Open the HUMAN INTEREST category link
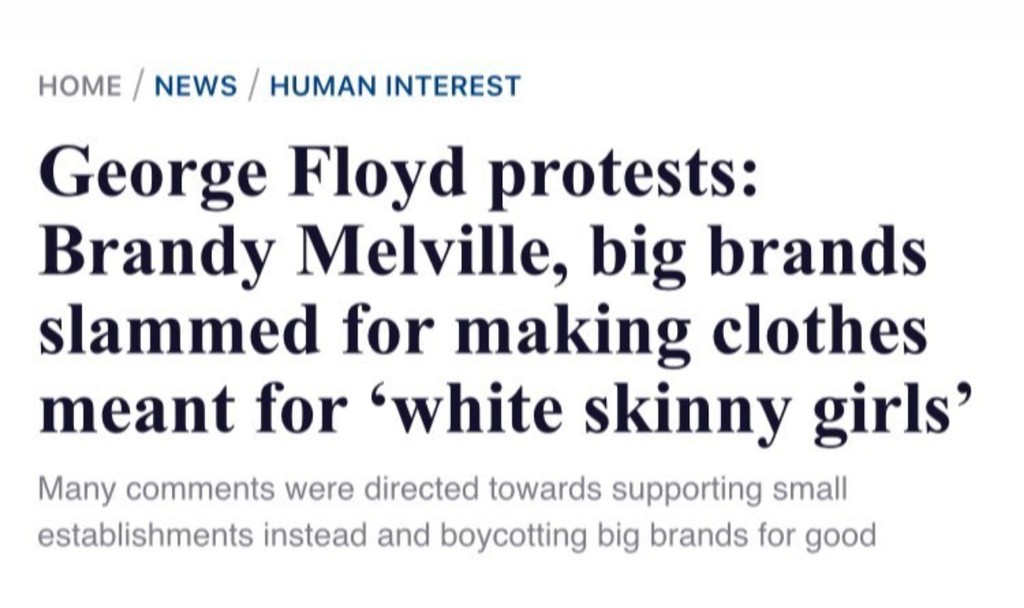The image size is (1024, 608). (x=396, y=86)
